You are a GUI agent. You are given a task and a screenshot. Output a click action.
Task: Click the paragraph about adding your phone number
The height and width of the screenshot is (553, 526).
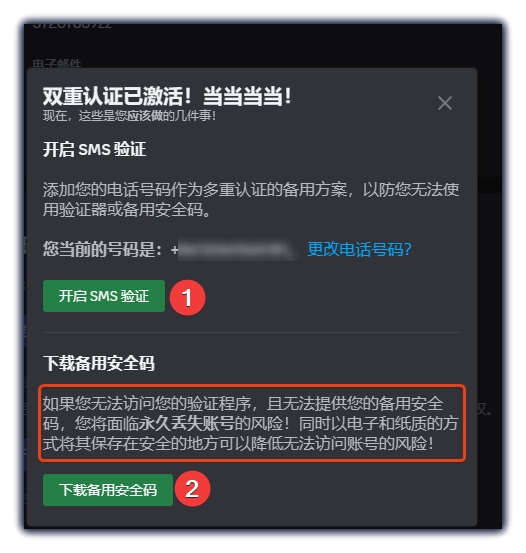click(251, 200)
